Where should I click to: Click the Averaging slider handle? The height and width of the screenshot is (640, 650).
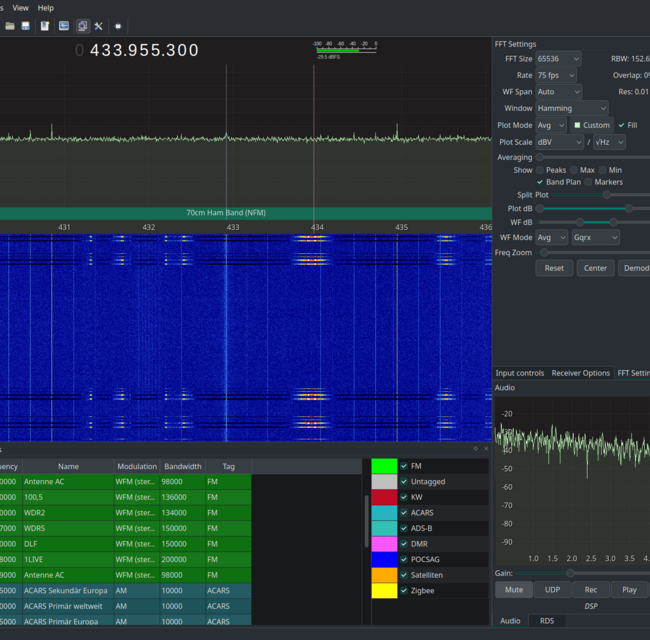tap(539, 157)
